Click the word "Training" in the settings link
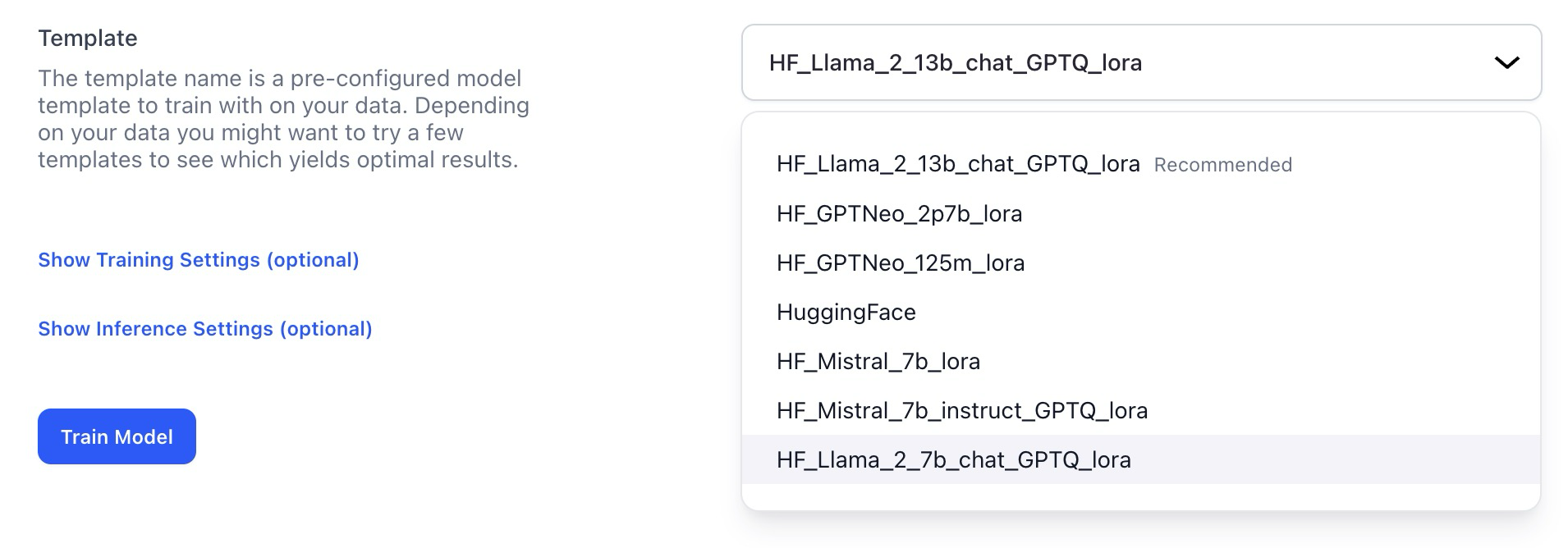Screen dimensions: 1568x548 click(x=135, y=260)
